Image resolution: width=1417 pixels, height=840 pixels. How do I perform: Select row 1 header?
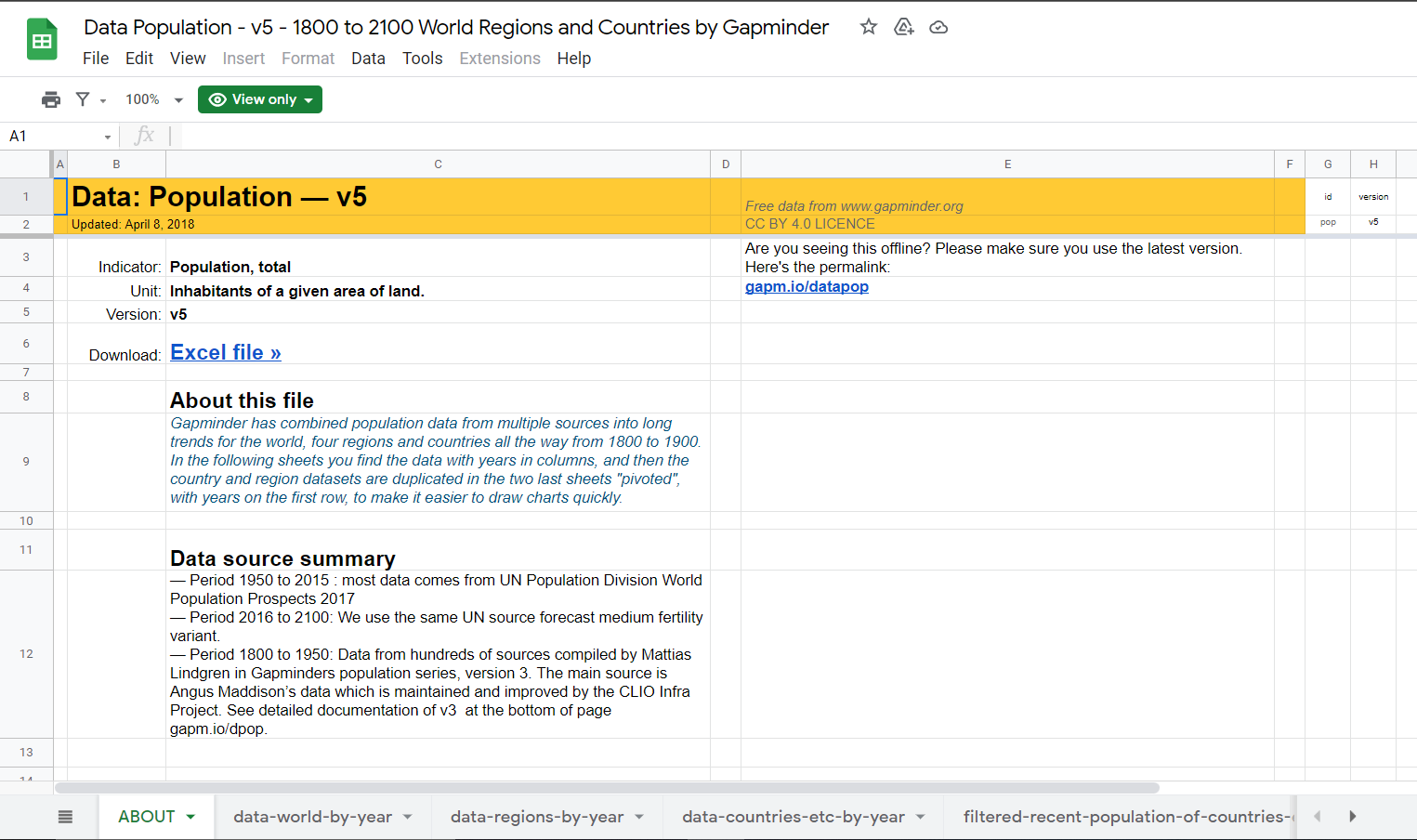click(x=26, y=197)
